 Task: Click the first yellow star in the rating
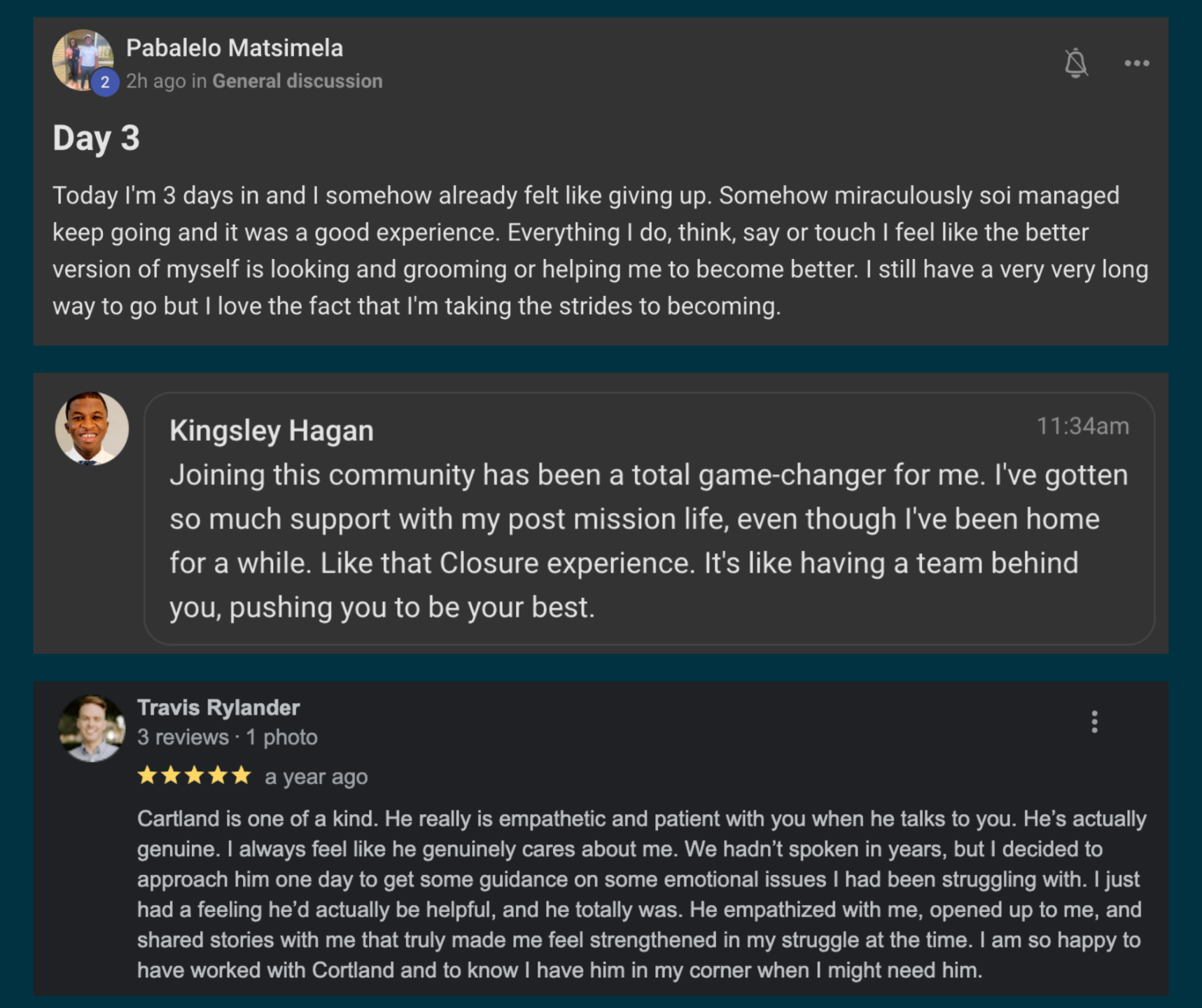147,776
